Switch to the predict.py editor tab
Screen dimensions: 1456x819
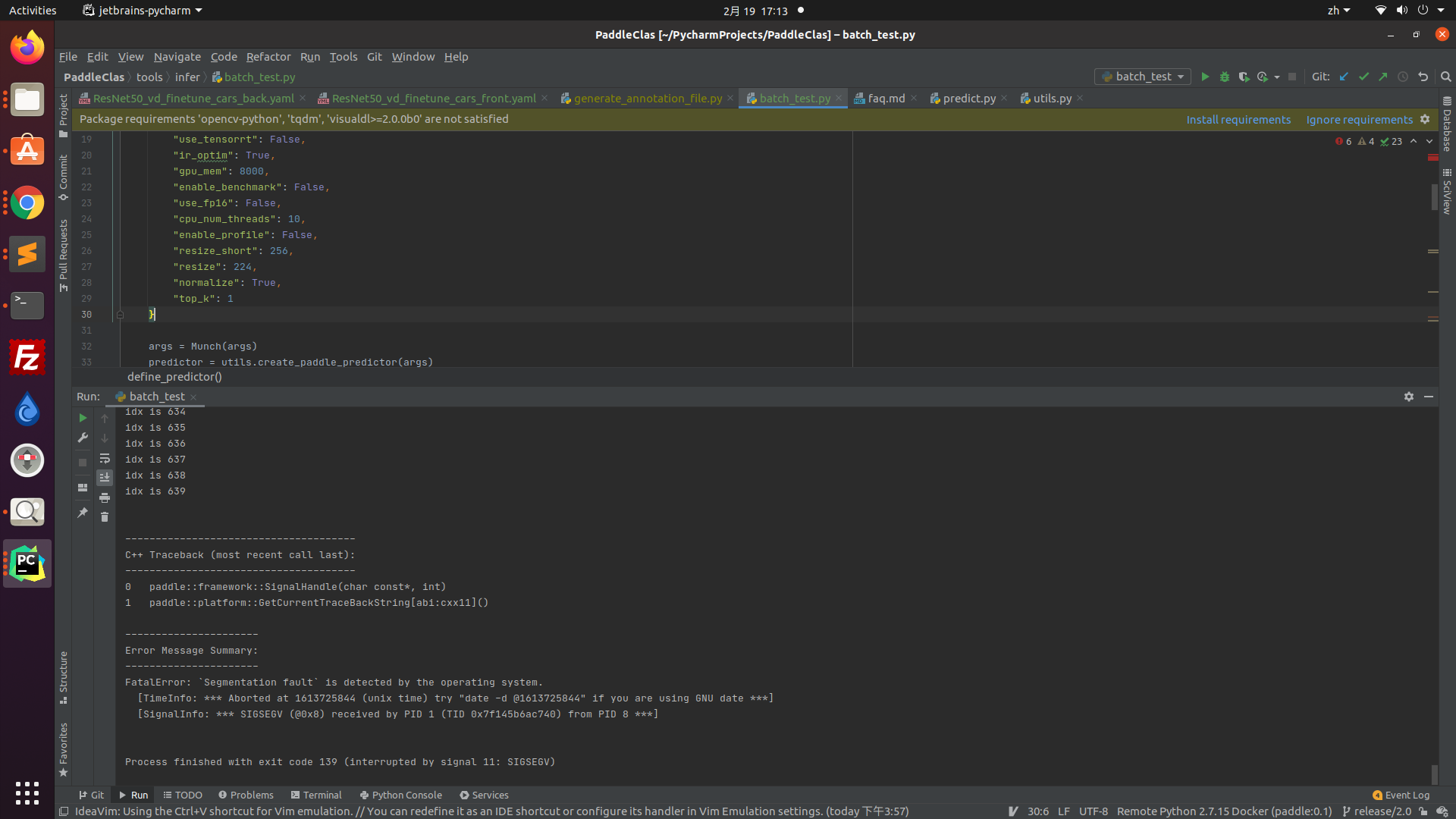tap(969, 98)
